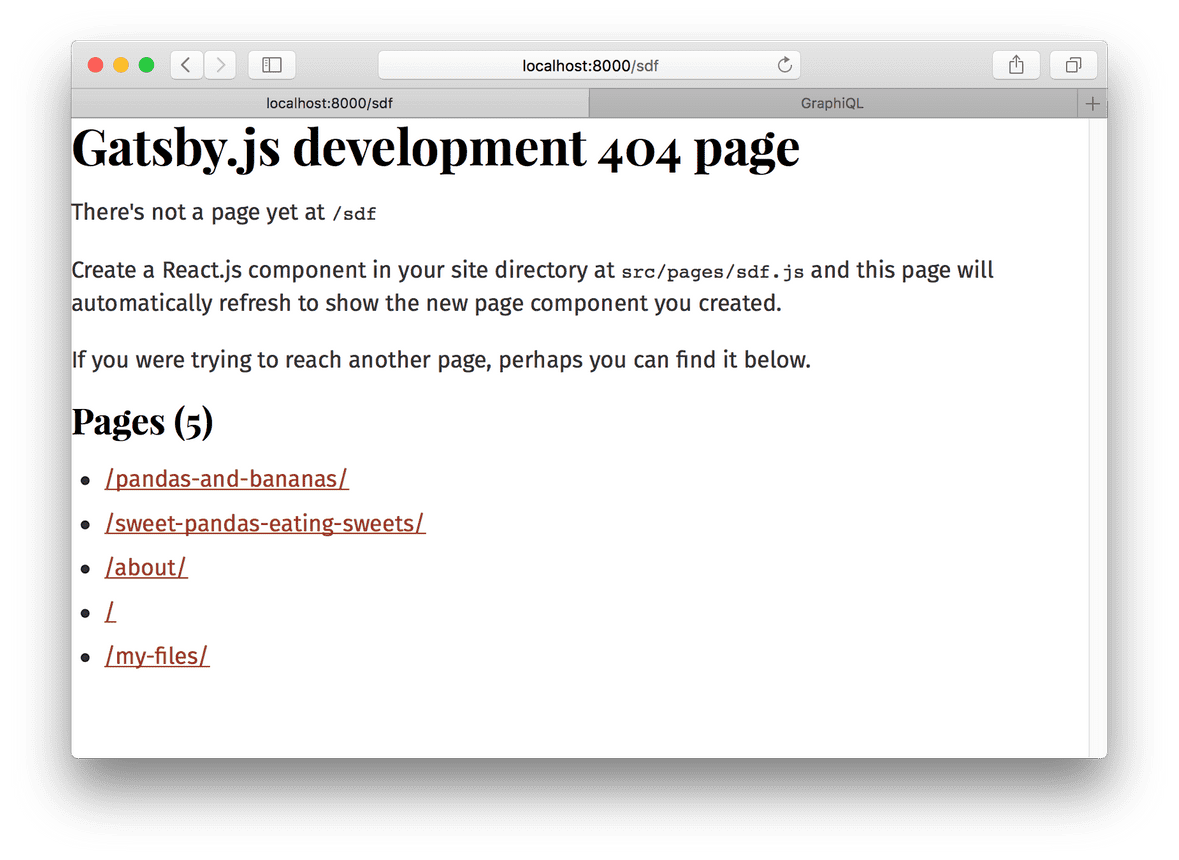The image size is (1179, 860).
Task: Open the /pandas-and-bananas/ page link
Action: tap(226, 479)
